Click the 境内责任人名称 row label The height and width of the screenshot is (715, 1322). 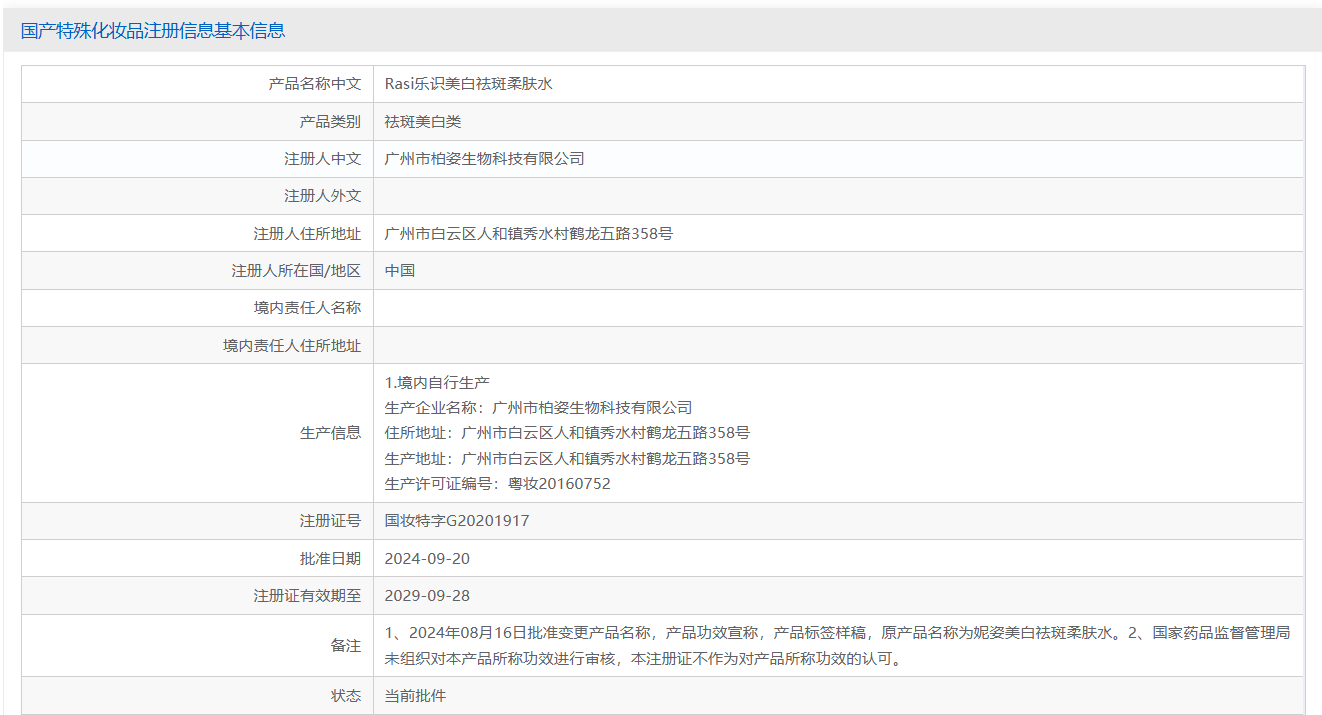(x=307, y=308)
